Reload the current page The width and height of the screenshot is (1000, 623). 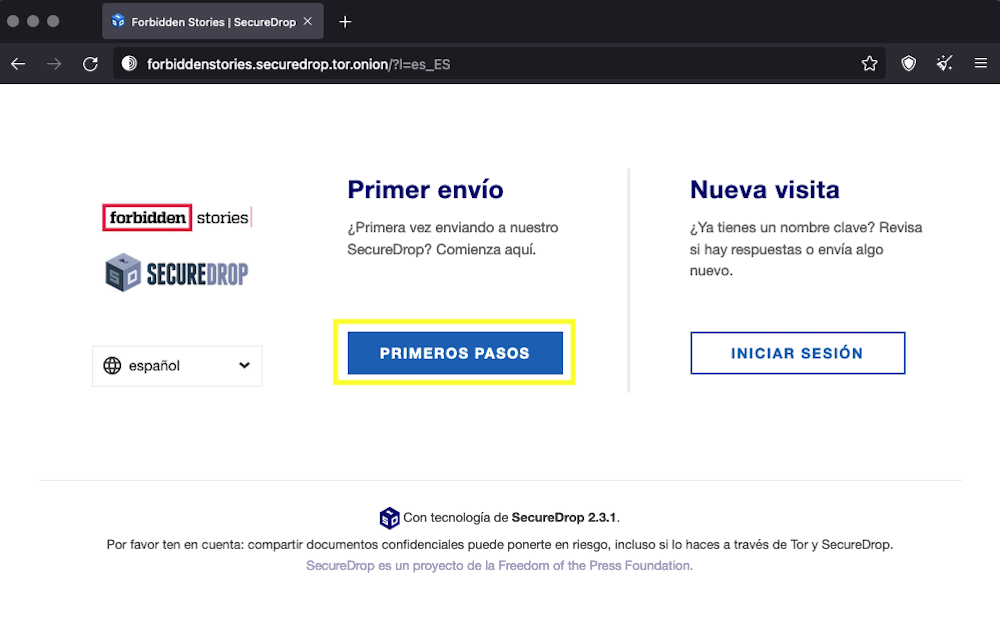point(90,64)
